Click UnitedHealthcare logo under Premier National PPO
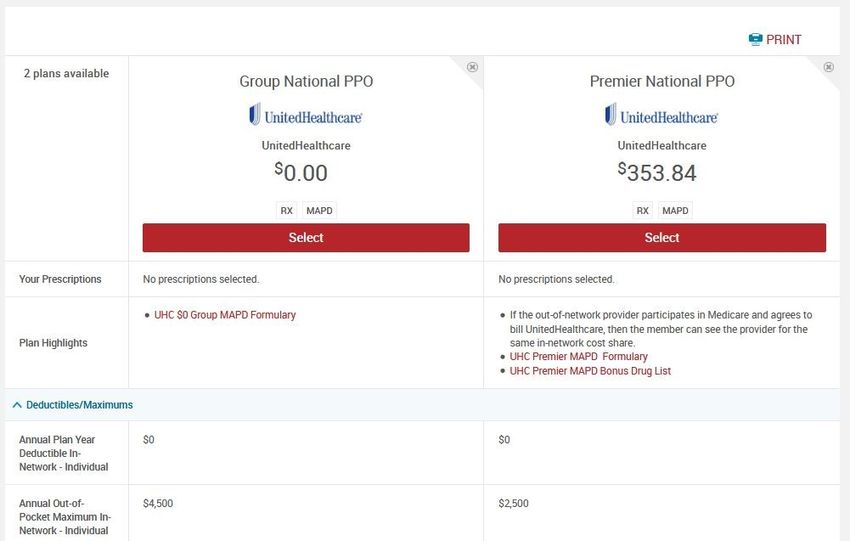The height and width of the screenshot is (541, 850). [662, 115]
